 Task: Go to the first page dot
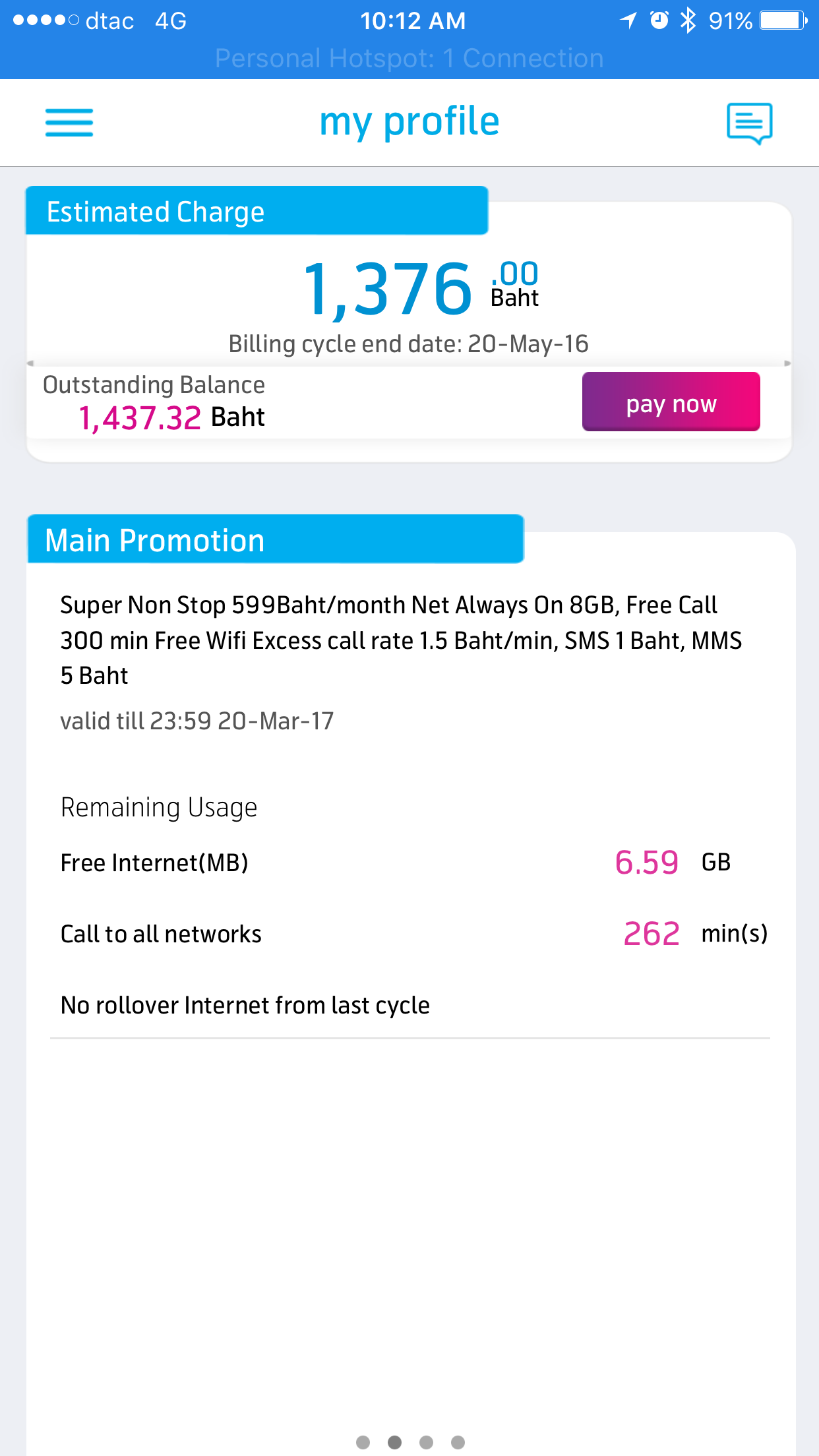[x=363, y=1442]
